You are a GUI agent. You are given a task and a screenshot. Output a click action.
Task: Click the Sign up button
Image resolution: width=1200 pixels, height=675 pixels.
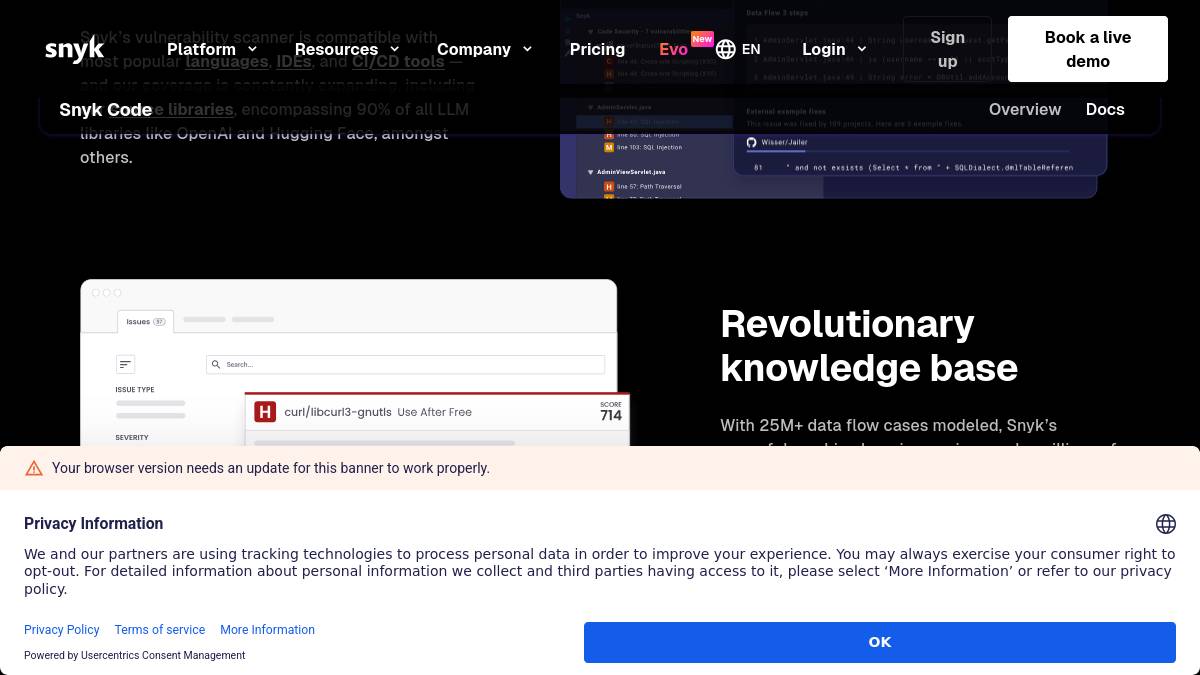click(947, 49)
